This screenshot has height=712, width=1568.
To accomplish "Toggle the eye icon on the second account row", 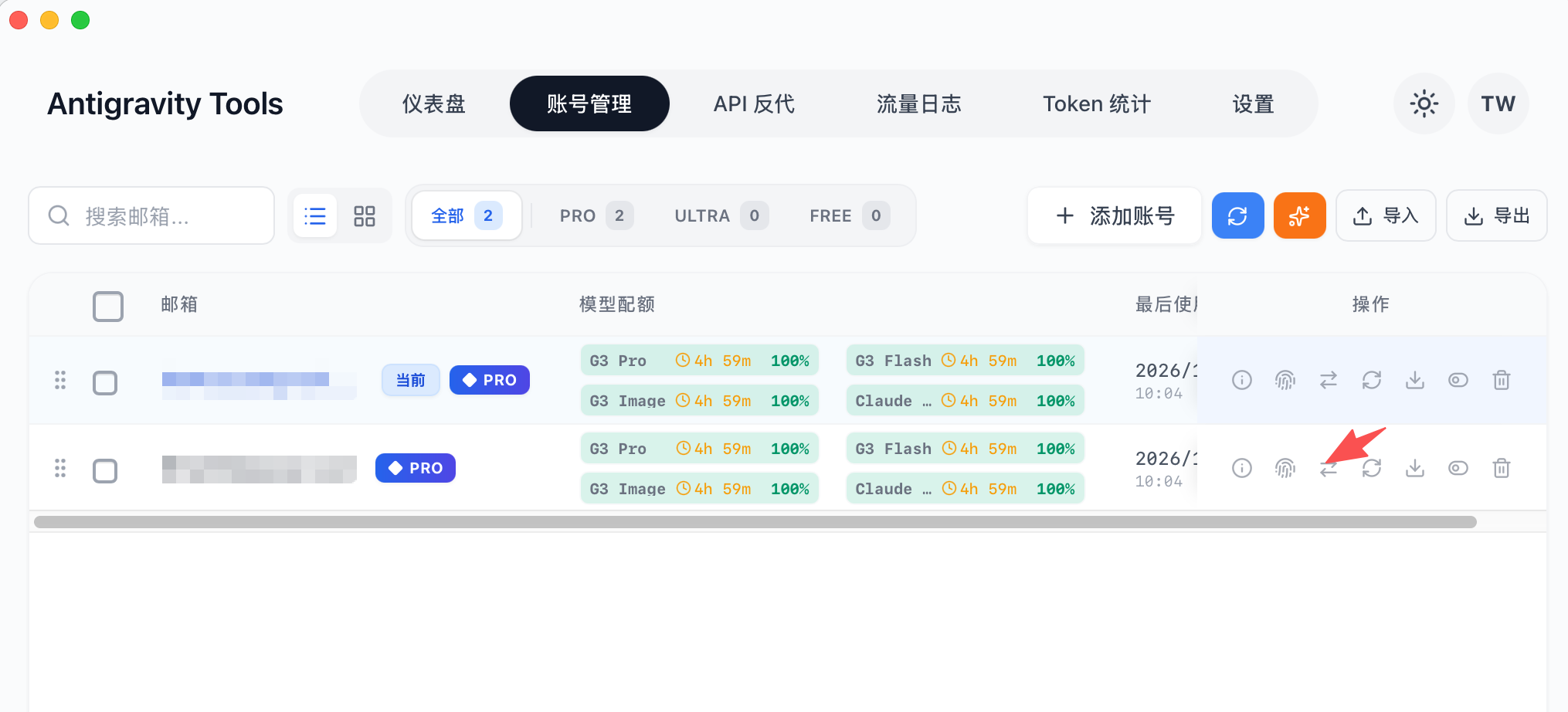I will (x=1458, y=468).
